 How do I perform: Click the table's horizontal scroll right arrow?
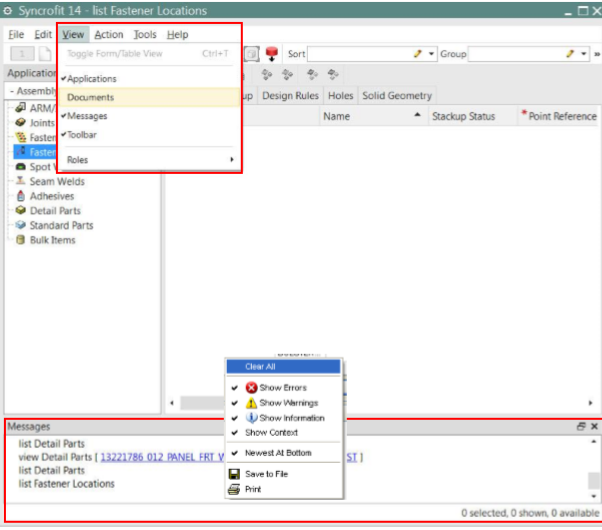pos(590,403)
